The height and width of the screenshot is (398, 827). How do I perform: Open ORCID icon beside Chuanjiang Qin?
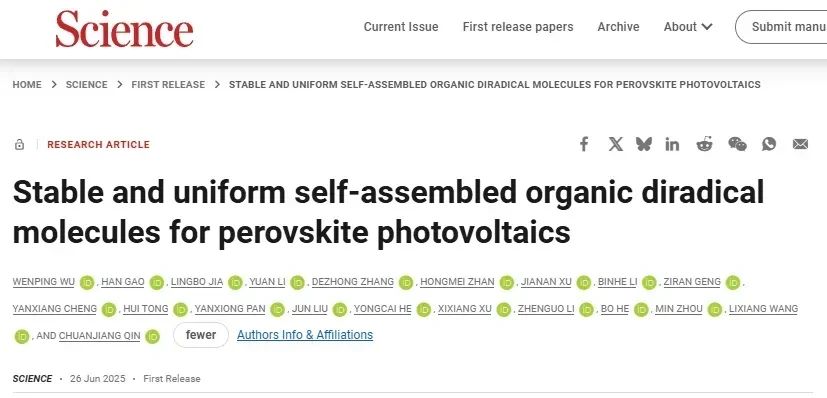tap(152, 336)
